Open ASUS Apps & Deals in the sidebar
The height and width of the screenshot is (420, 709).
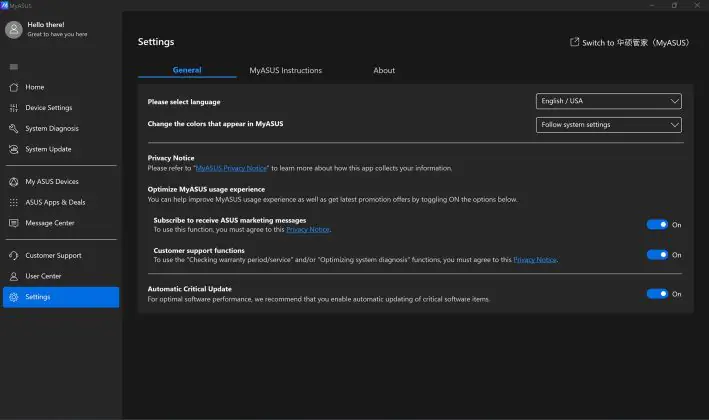(55, 202)
